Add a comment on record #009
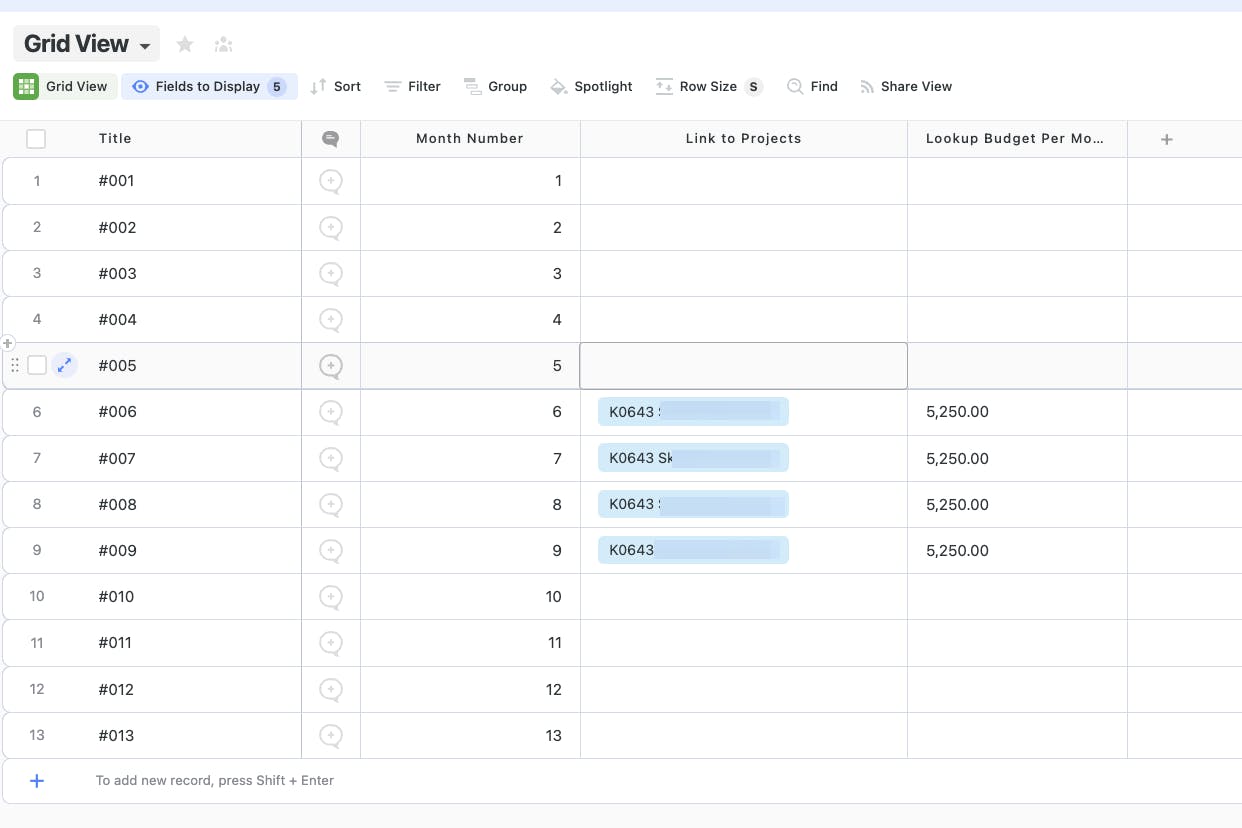The image size is (1242, 828). point(331,551)
